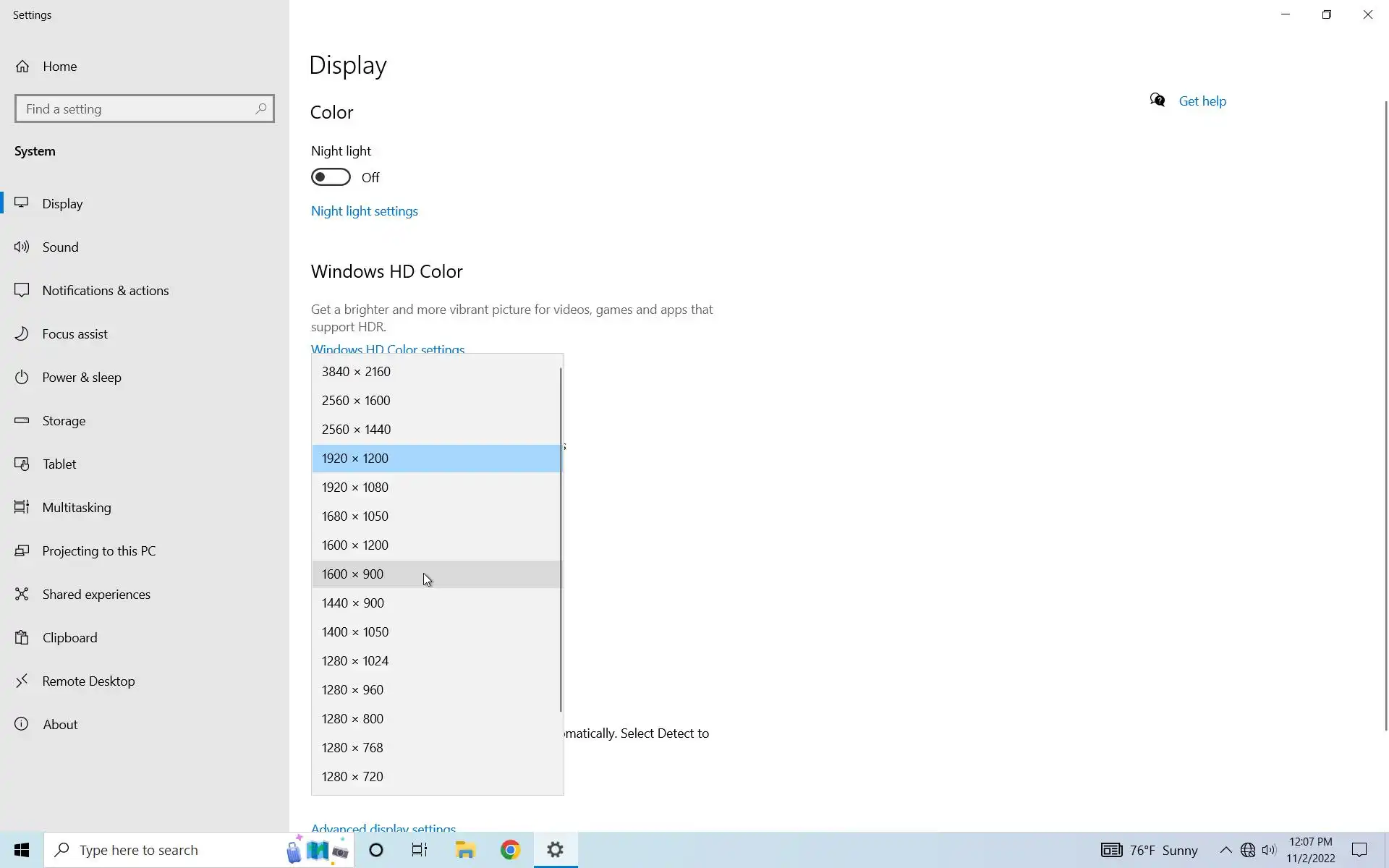This screenshot has height=868, width=1389.
Task: Click the Find a setting box
Action: (x=137, y=109)
